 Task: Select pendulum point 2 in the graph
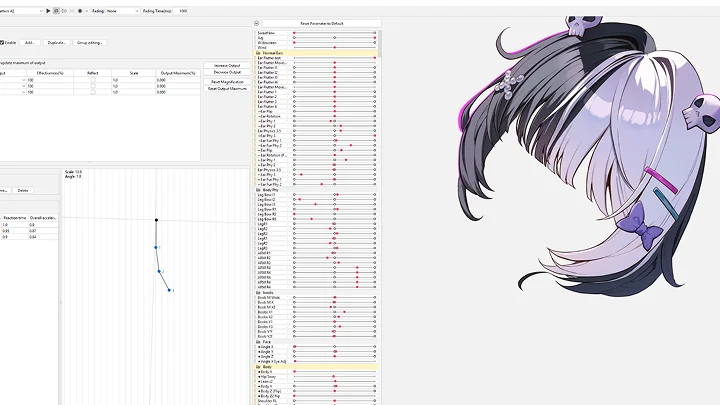(159, 271)
